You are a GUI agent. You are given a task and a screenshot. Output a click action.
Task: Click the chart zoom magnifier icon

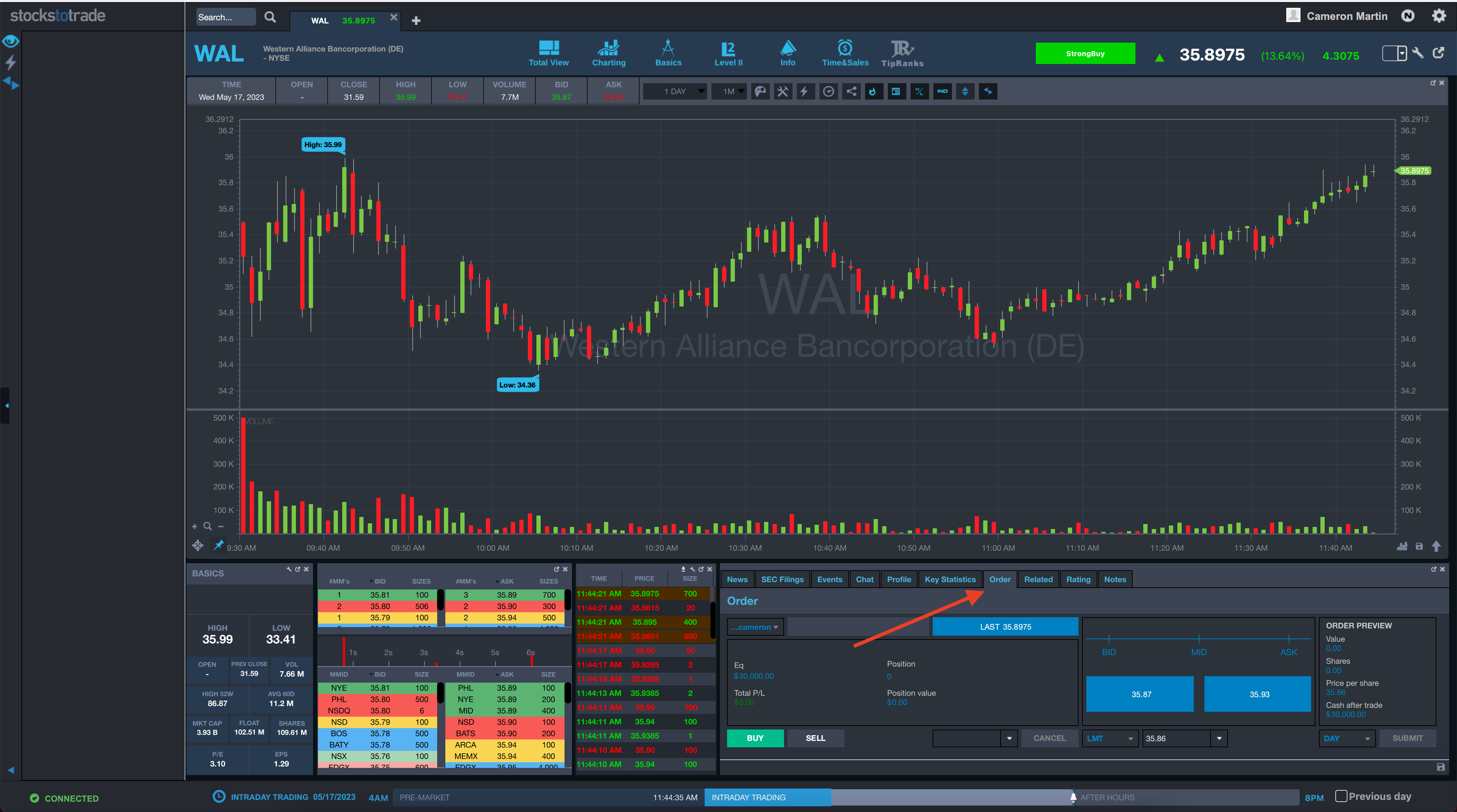(208, 527)
